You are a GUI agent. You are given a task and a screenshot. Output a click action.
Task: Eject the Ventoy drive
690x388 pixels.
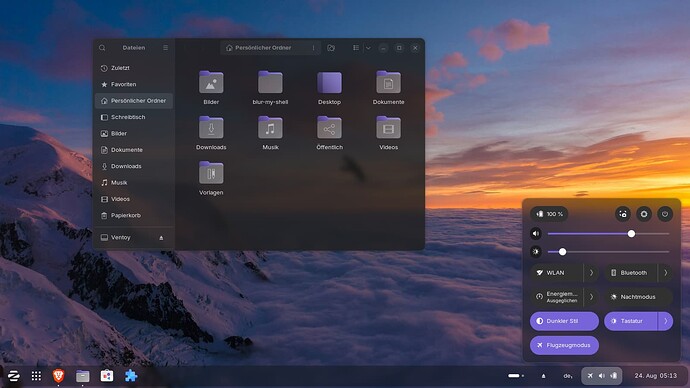coord(161,238)
